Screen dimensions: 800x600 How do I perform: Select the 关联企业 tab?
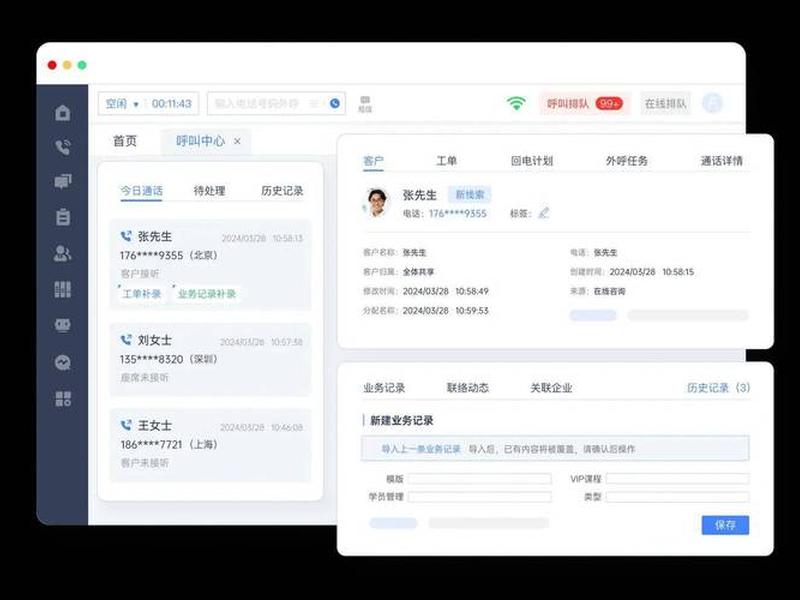pos(551,388)
